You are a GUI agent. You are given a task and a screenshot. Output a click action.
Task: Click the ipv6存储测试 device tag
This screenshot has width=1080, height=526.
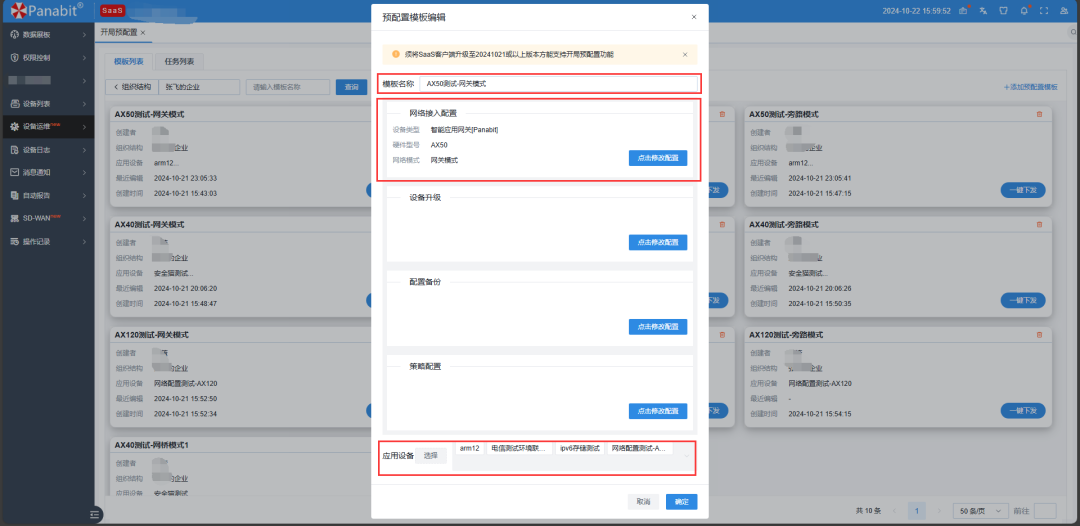tap(580, 448)
